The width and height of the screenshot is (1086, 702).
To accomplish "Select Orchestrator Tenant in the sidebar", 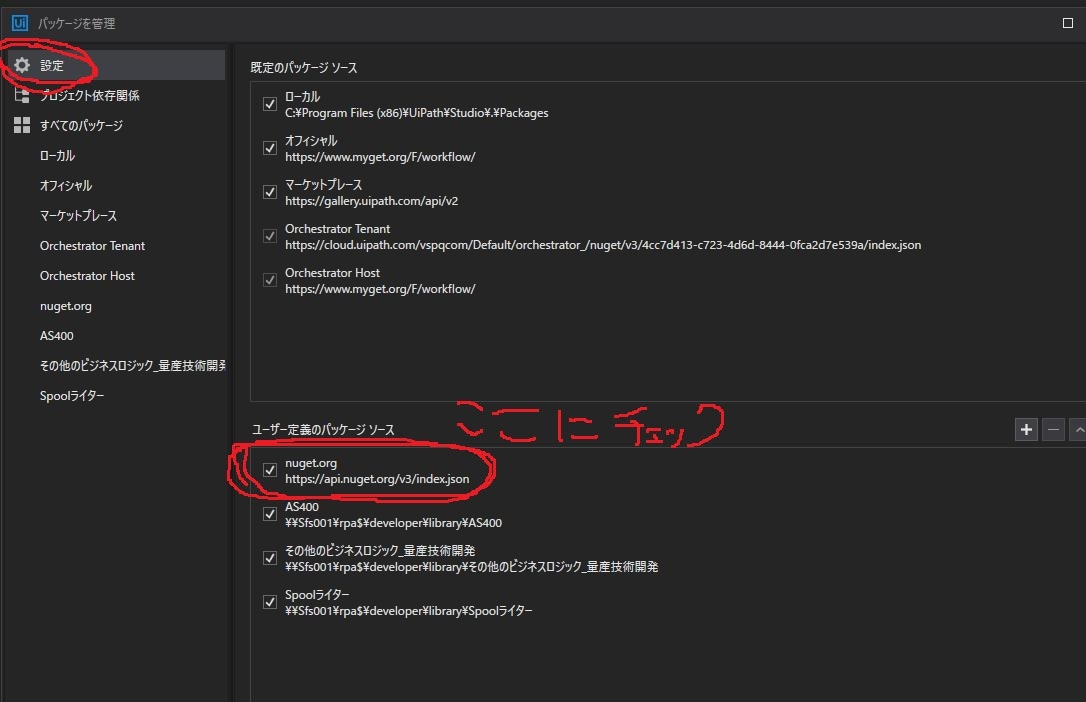I will [92, 245].
